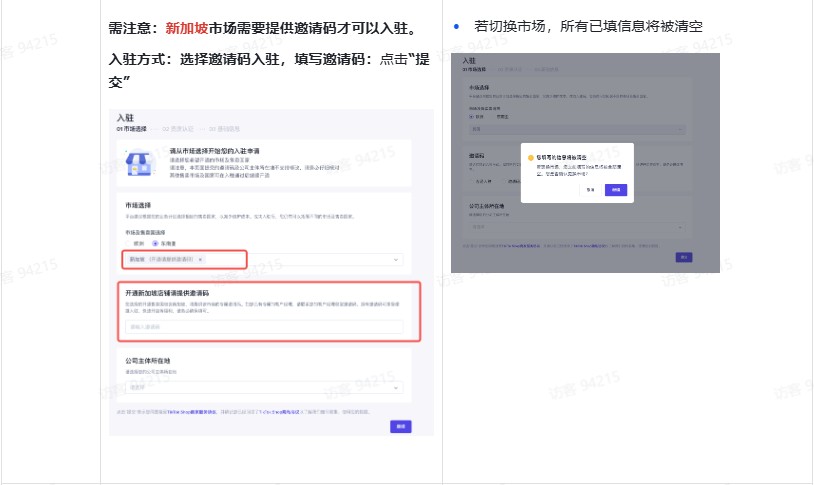Click the storefront illustration icon in the banner
This screenshot has width=814, height=485.
136,163
